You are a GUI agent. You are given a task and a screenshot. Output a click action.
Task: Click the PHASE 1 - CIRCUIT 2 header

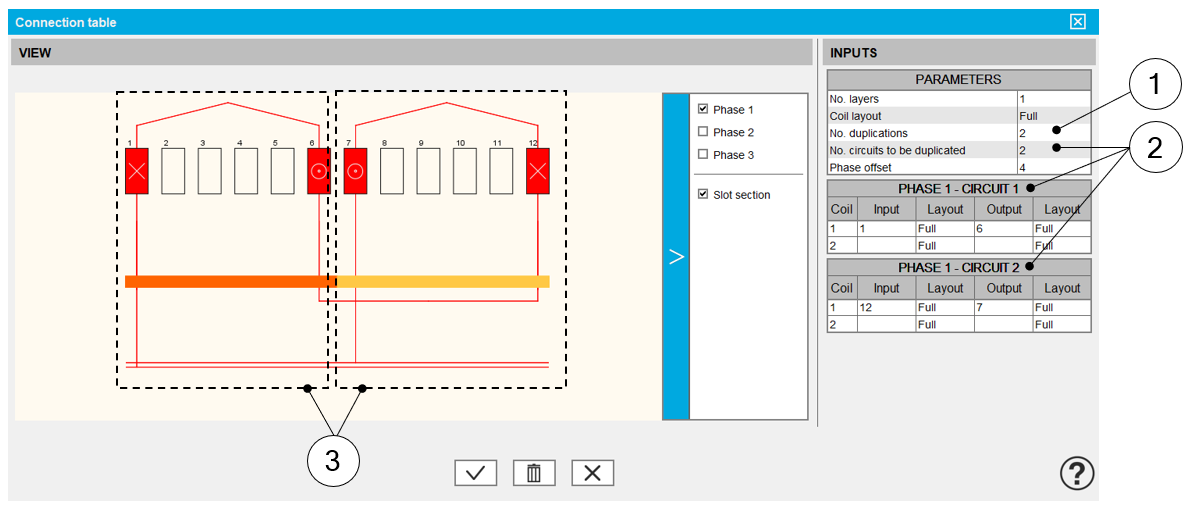point(958,268)
